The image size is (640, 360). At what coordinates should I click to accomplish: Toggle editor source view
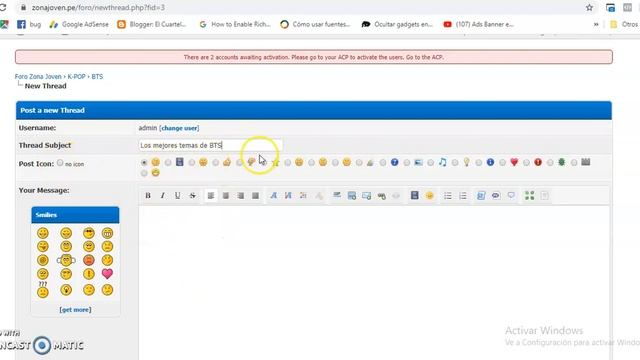coord(544,196)
